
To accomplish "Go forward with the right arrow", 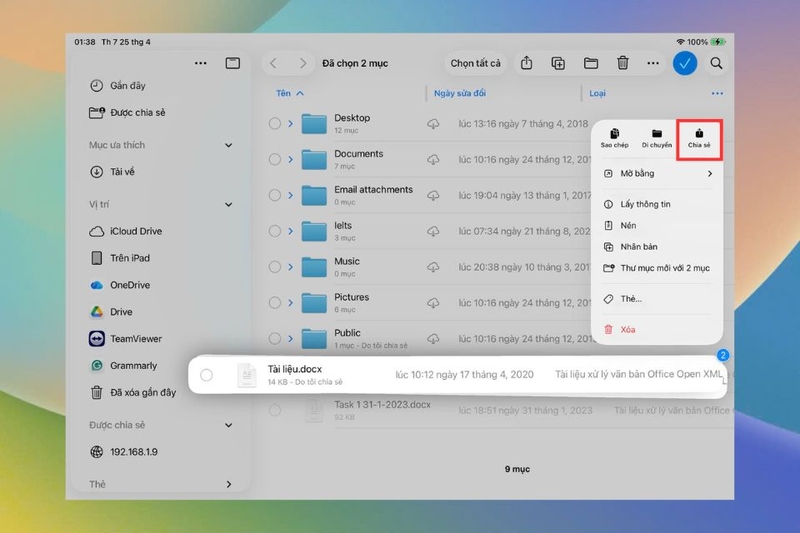I will point(303,63).
